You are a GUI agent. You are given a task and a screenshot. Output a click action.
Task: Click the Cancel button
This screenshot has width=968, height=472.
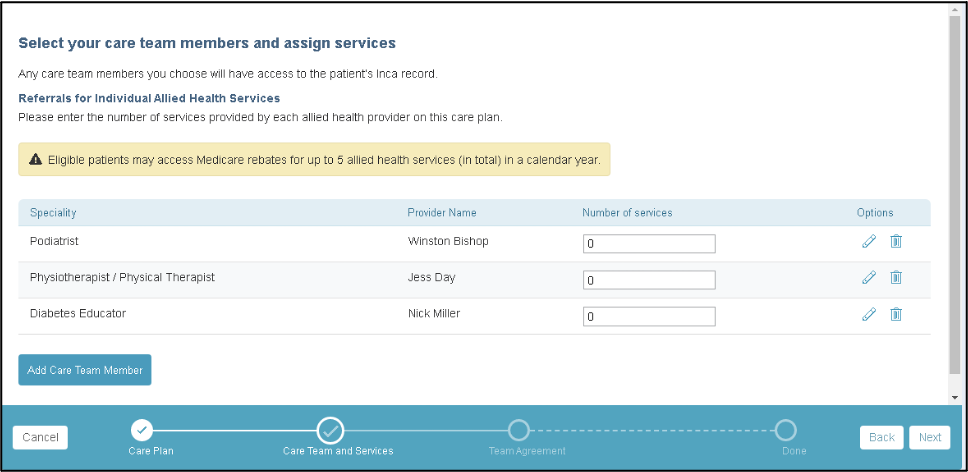(x=40, y=437)
